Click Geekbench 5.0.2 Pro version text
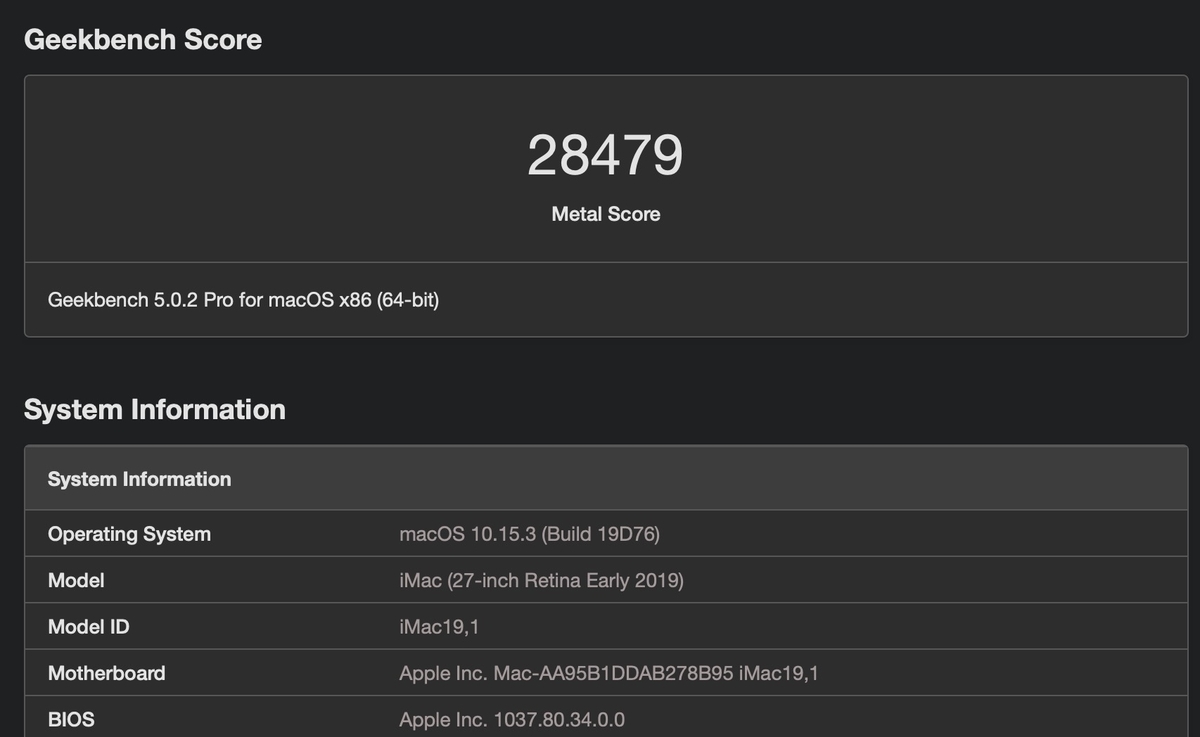Viewport: 1200px width, 737px height. tap(243, 299)
